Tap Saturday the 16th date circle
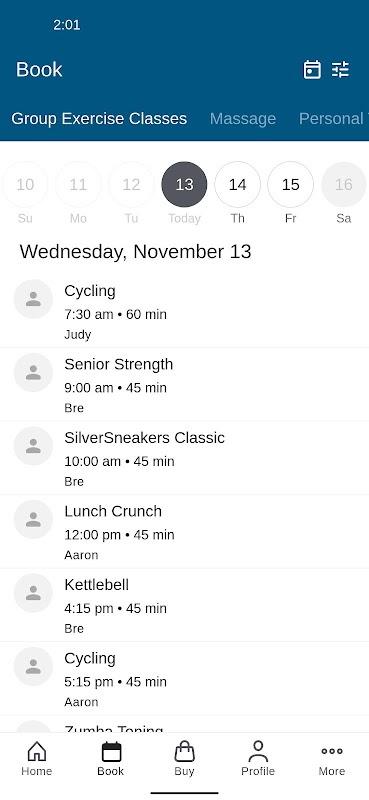This screenshot has height=800, width=369. [x=343, y=185]
